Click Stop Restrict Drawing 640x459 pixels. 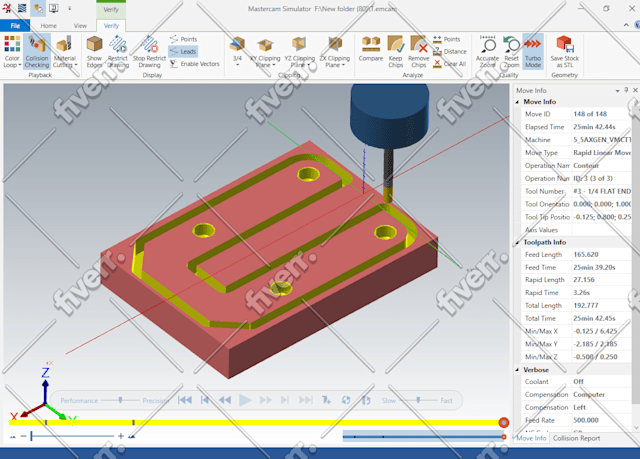(149, 52)
